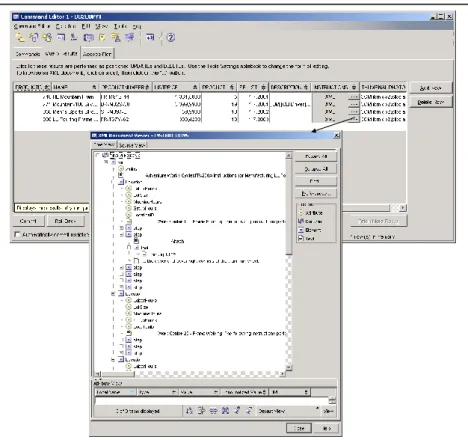Click the View button beside Default View

[328, 411]
